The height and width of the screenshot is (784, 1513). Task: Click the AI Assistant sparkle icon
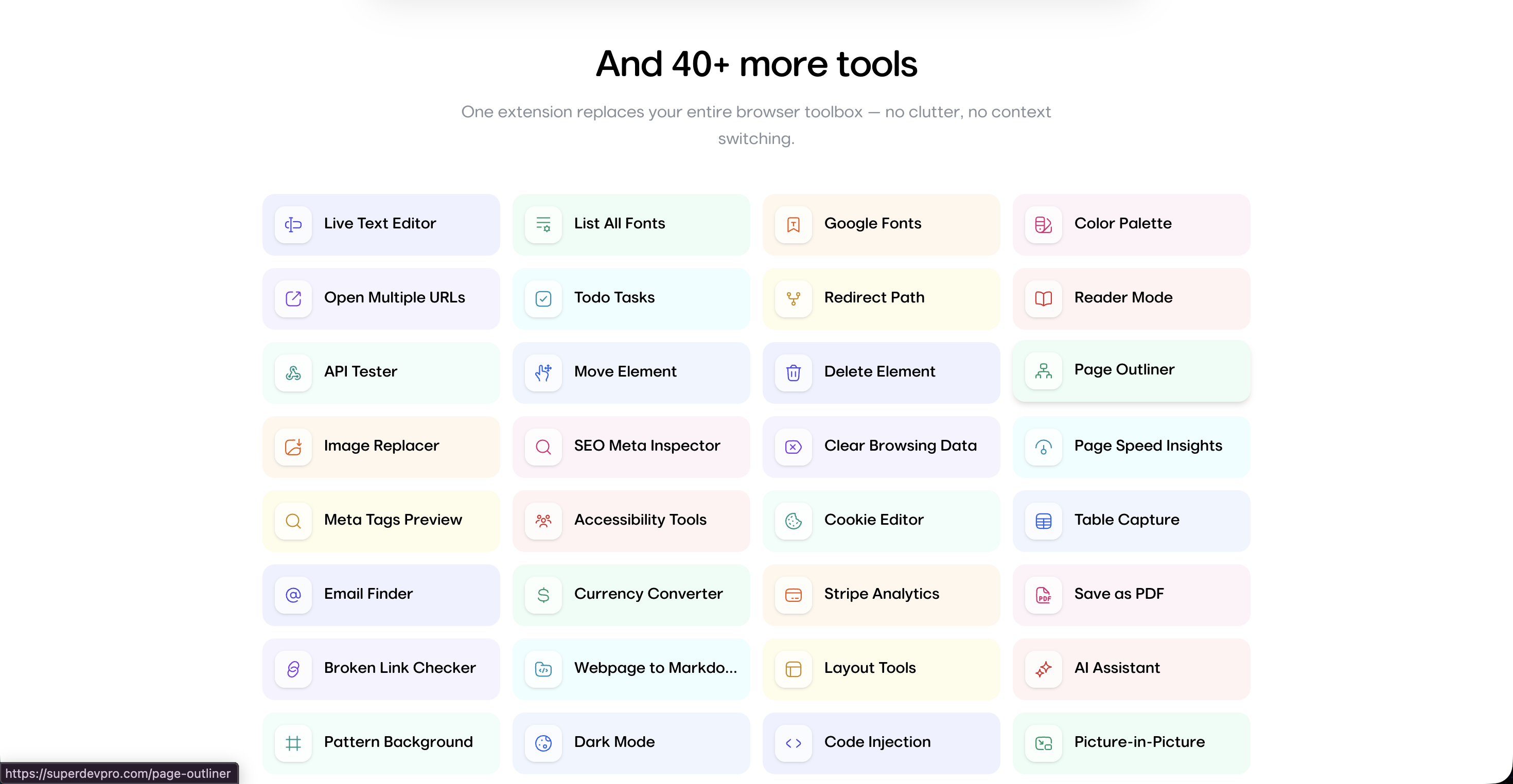coord(1044,668)
